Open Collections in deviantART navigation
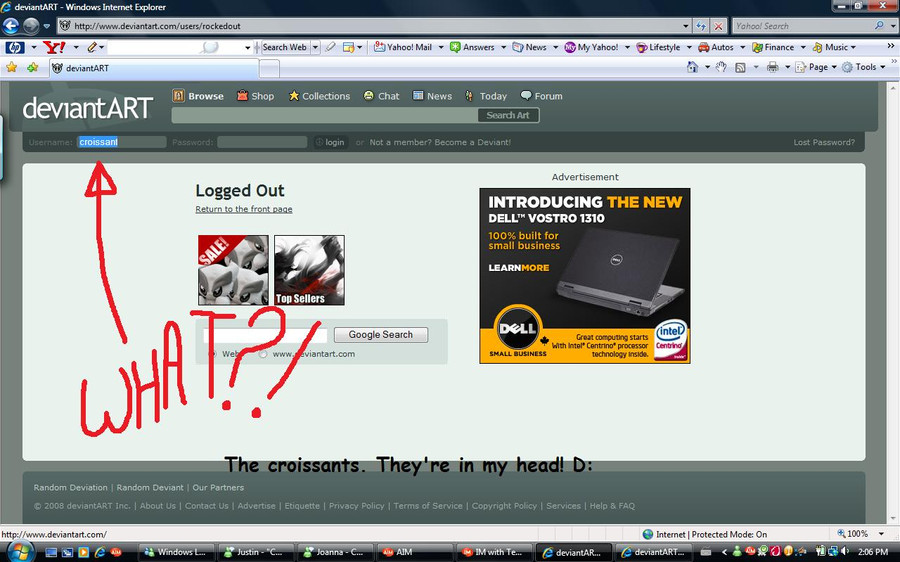 [x=319, y=96]
